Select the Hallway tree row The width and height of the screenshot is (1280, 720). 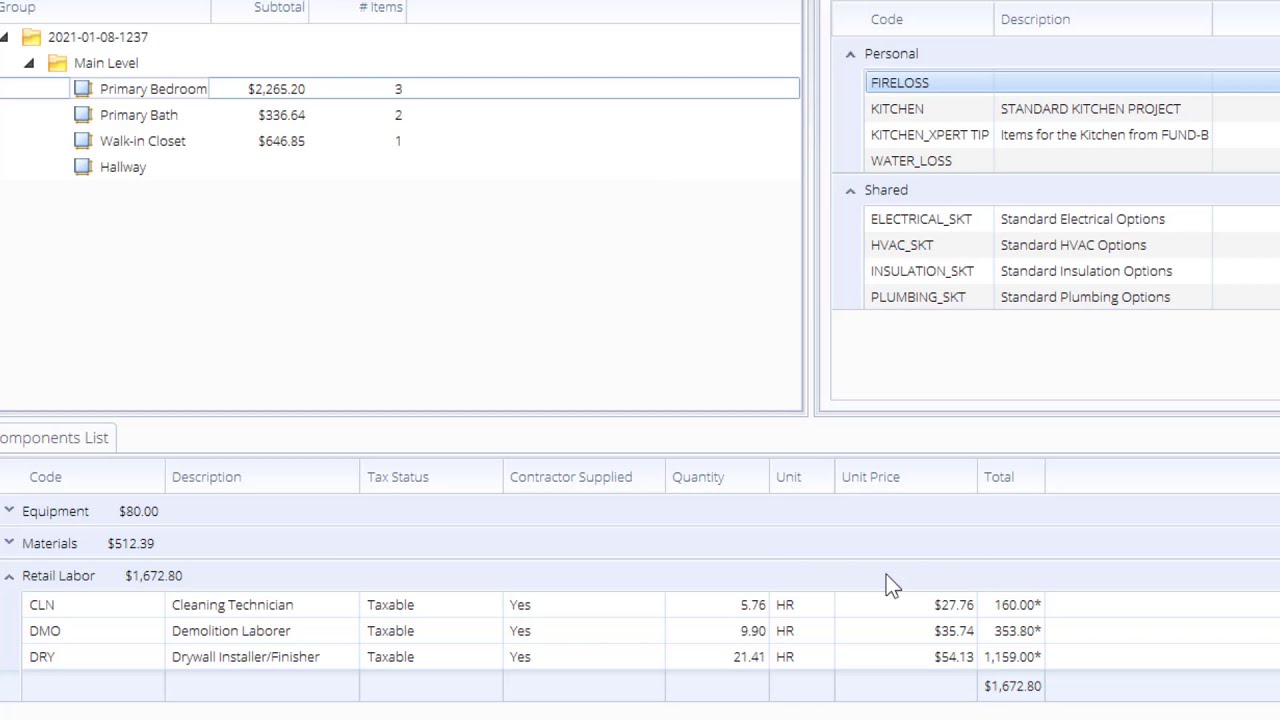pos(400,167)
